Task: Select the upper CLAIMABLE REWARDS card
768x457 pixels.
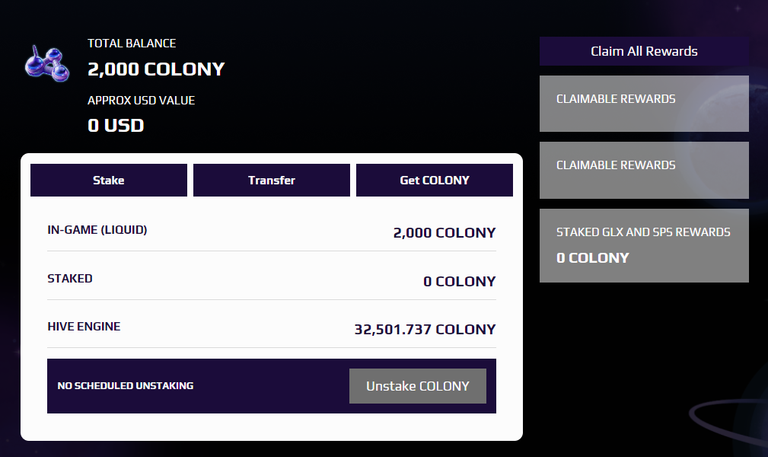Action: tap(644, 103)
